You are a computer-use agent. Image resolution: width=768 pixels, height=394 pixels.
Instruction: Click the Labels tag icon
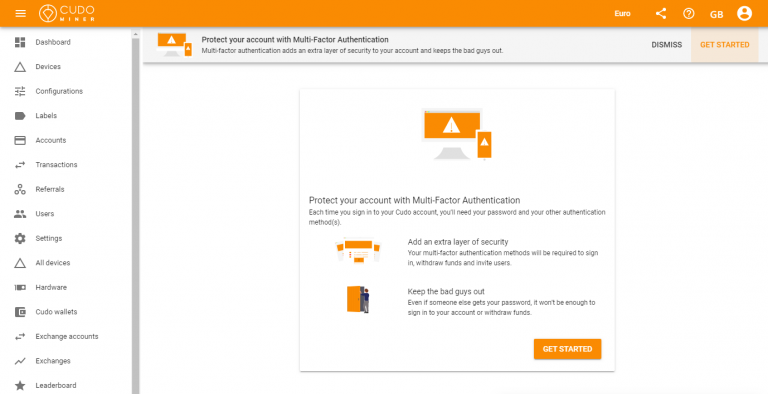pyautogui.click(x=20, y=116)
